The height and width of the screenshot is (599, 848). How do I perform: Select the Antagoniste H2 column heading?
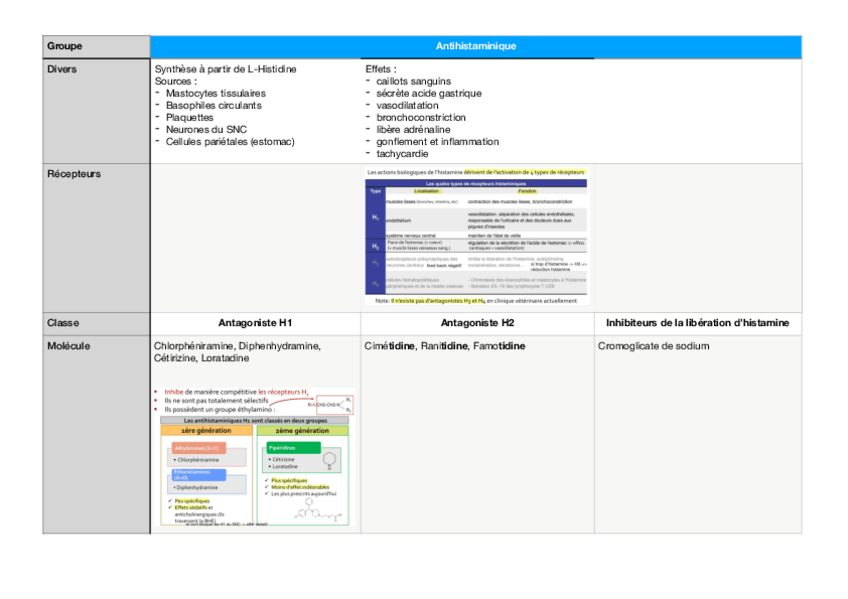[x=477, y=323]
